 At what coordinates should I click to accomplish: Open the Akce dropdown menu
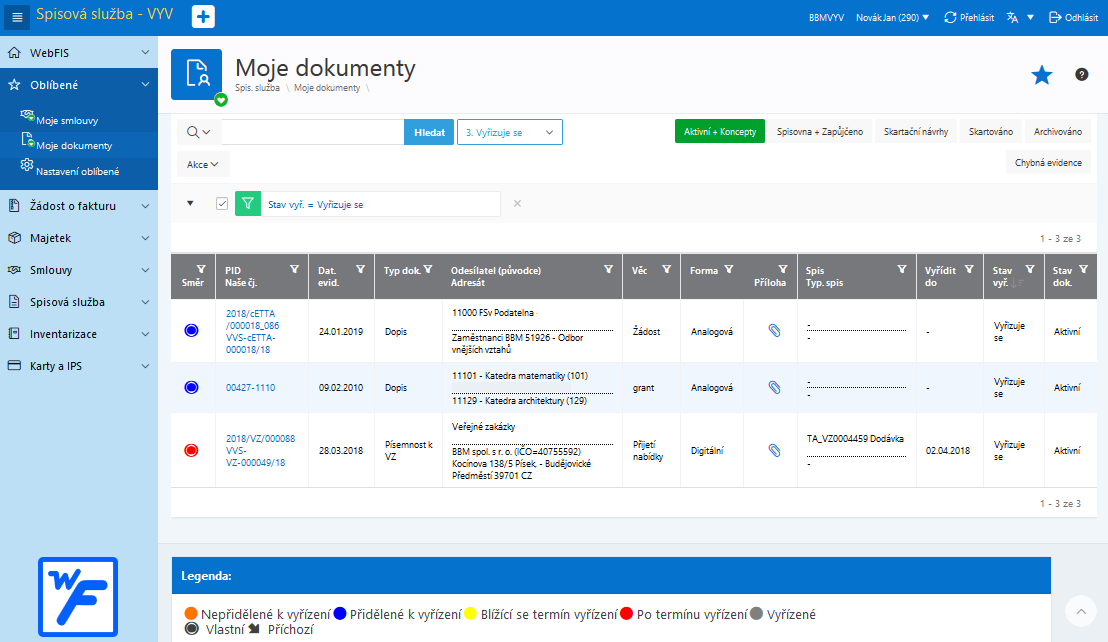tap(203, 165)
